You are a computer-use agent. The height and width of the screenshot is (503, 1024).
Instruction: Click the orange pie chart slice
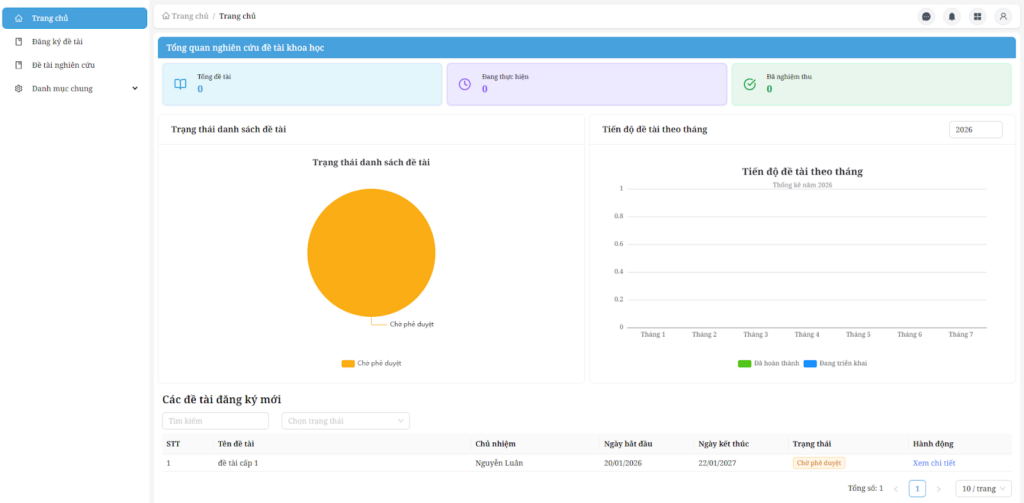click(x=371, y=253)
